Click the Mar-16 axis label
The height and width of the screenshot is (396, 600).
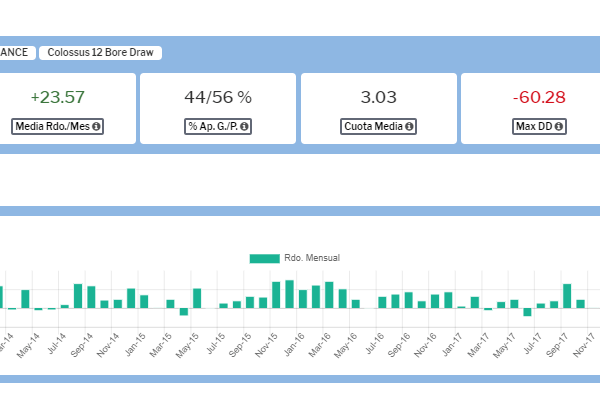[320, 345]
